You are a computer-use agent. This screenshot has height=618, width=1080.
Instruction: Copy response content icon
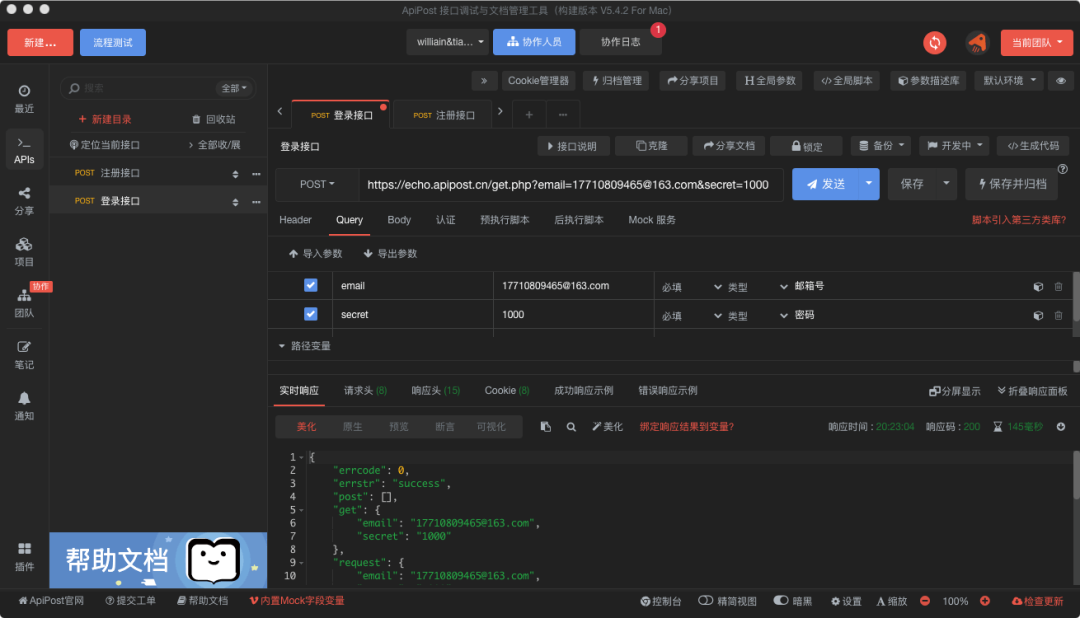pos(546,426)
